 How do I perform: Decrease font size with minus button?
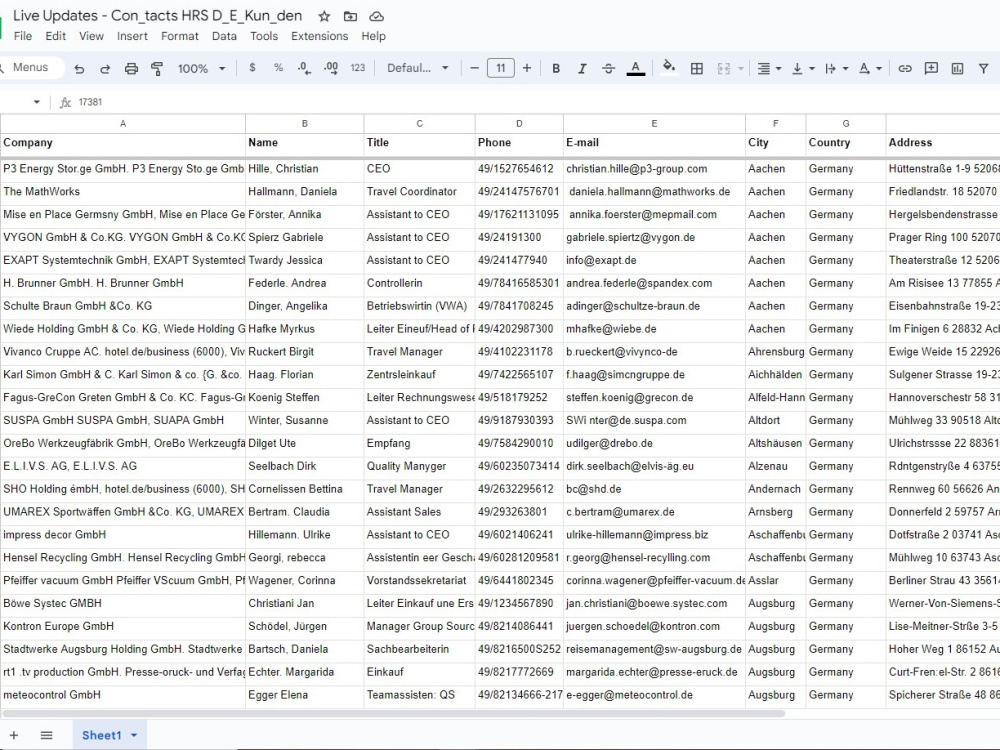474,68
